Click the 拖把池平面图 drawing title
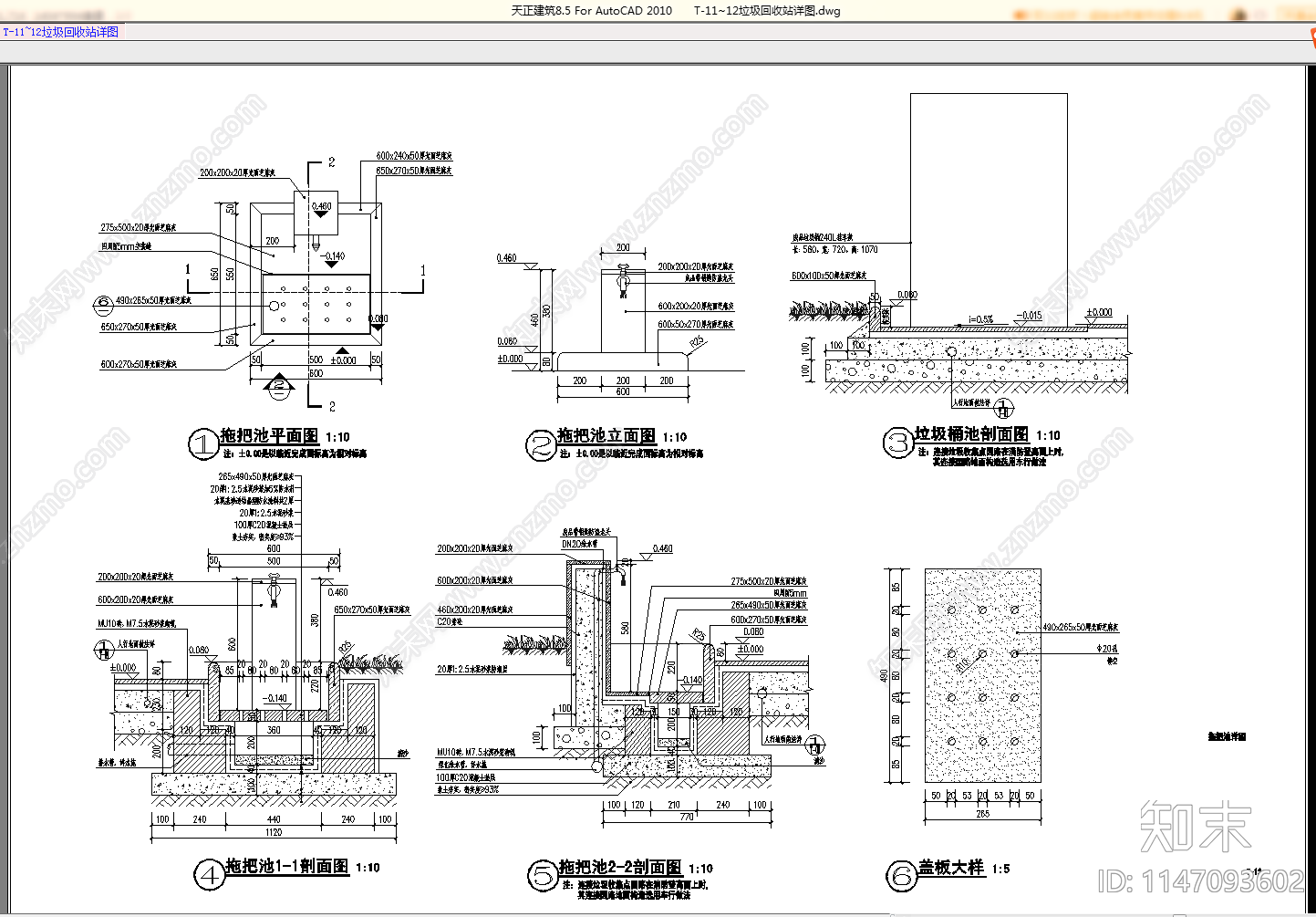Image resolution: width=1316 pixels, height=917 pixels. pos(270,436)
